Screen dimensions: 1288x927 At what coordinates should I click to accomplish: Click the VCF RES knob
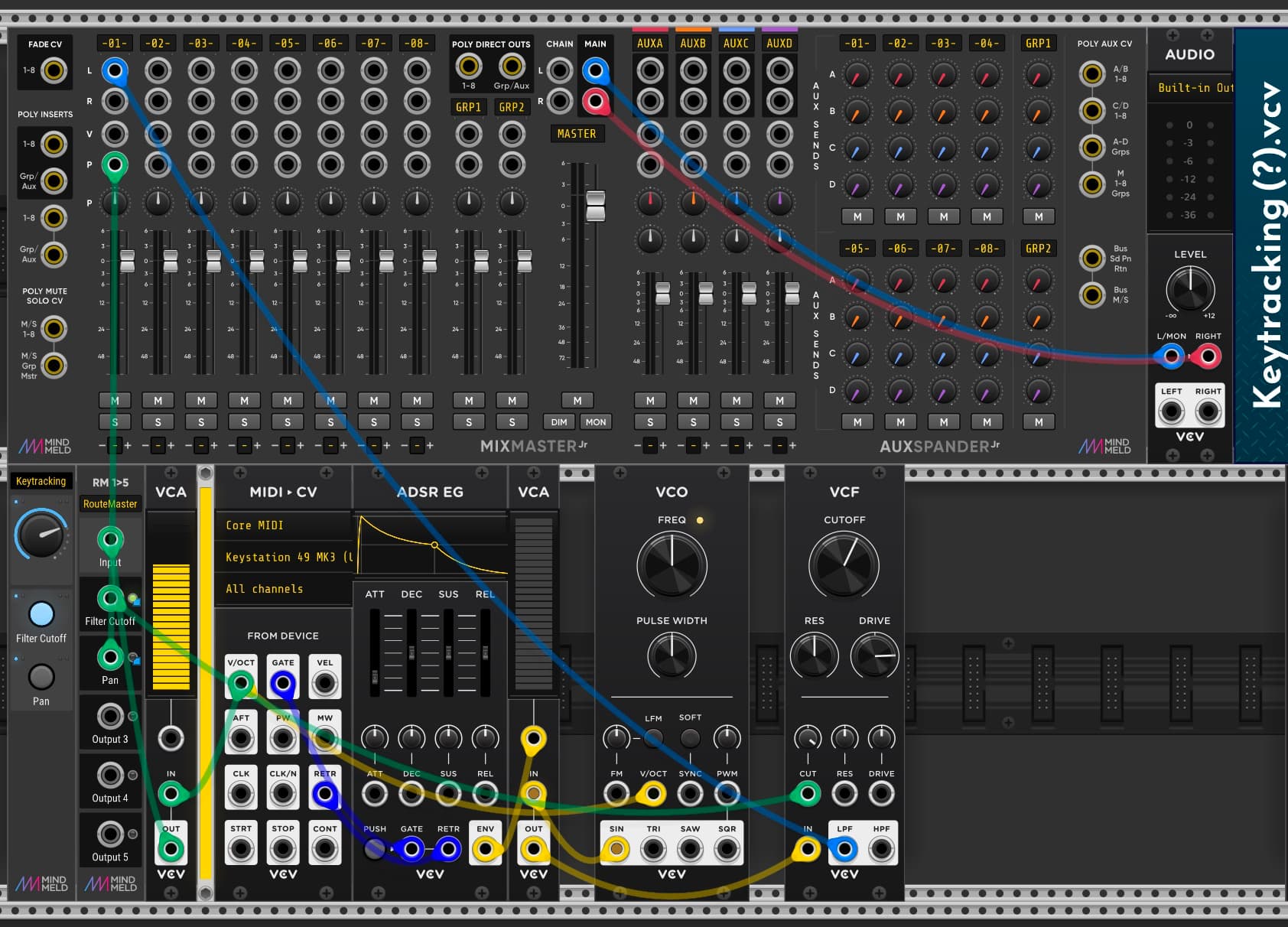[815, 655]
